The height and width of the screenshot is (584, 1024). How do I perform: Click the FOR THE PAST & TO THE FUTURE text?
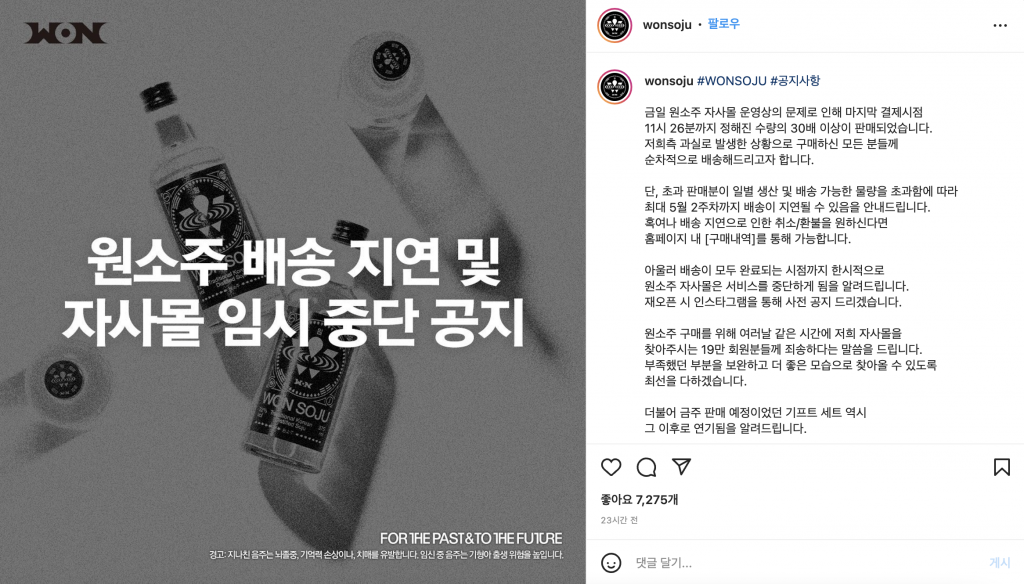click(471, 538)
